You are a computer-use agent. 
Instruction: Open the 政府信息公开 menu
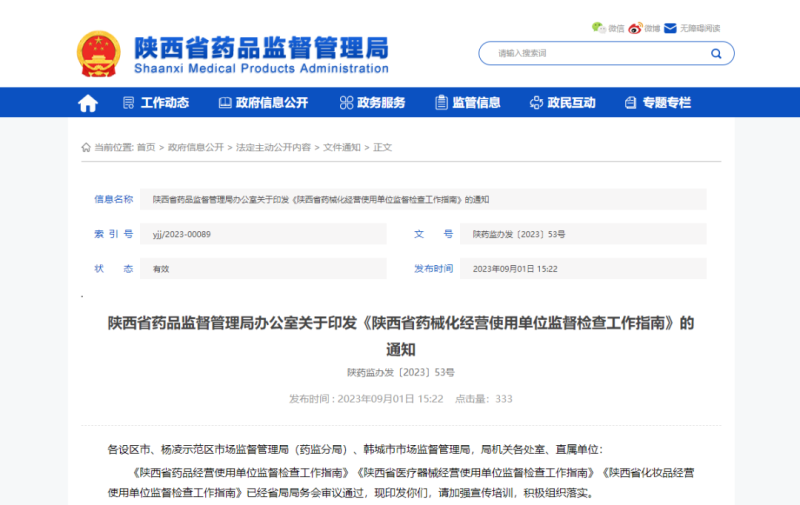click(x=262, y=103)
